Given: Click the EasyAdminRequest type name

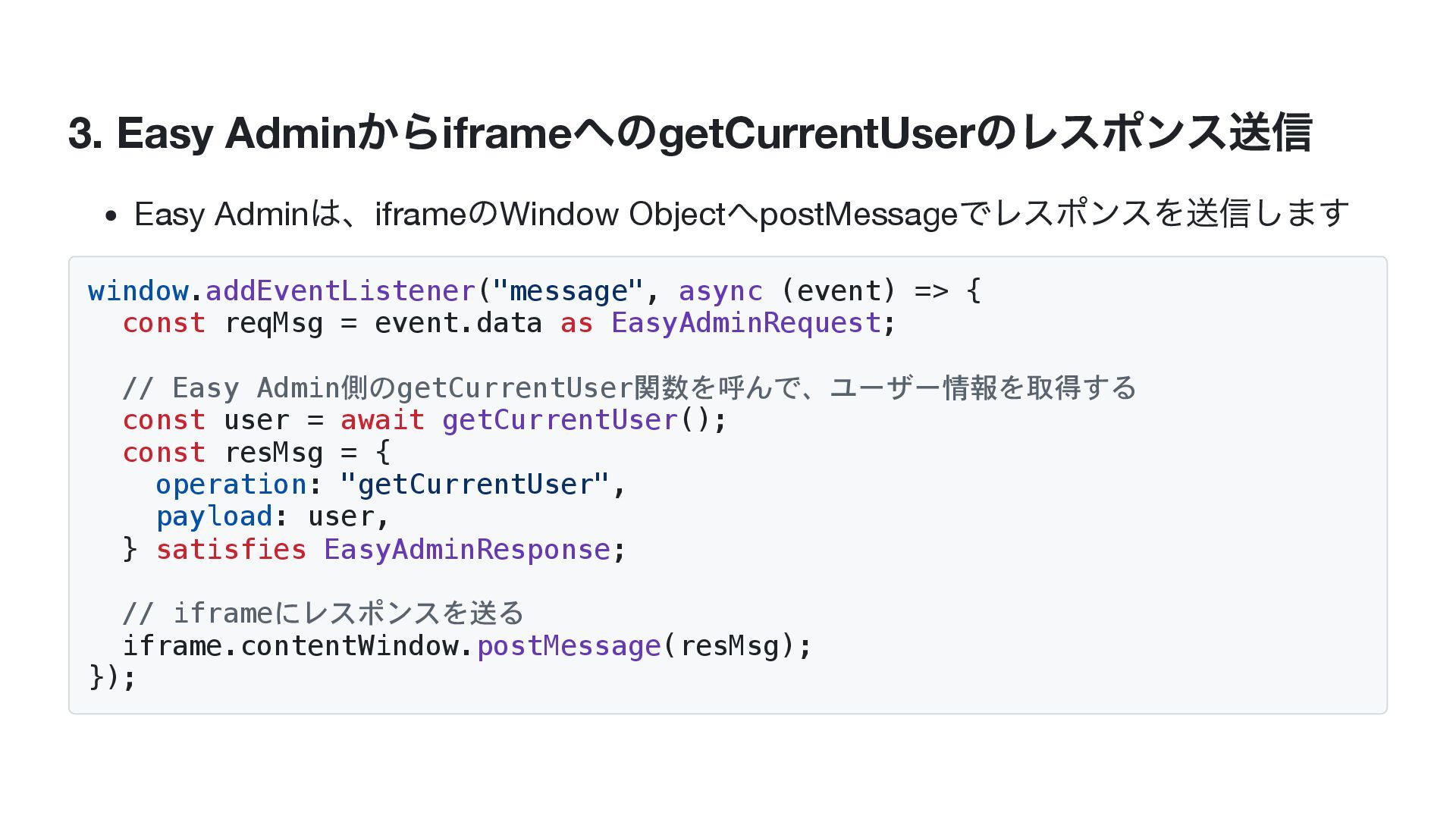Looking at the screenshot, I should [745, 324].
